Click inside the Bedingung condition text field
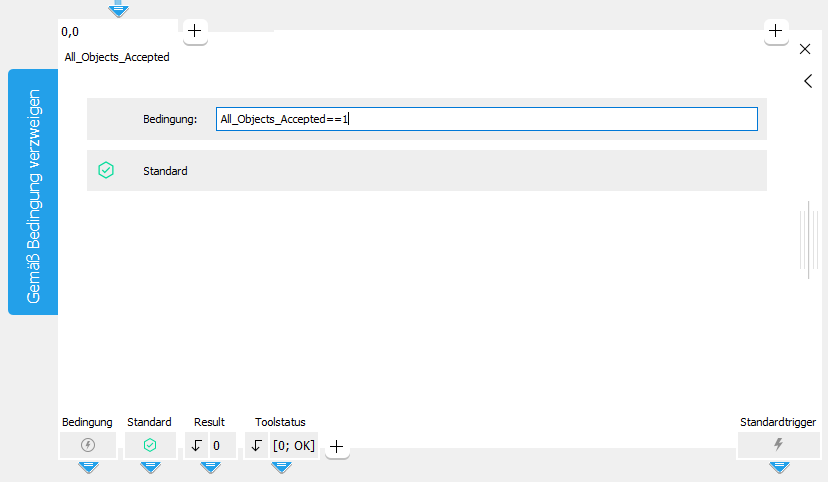The height and width of the screenshot is (482, 828). tap(486, 119)
